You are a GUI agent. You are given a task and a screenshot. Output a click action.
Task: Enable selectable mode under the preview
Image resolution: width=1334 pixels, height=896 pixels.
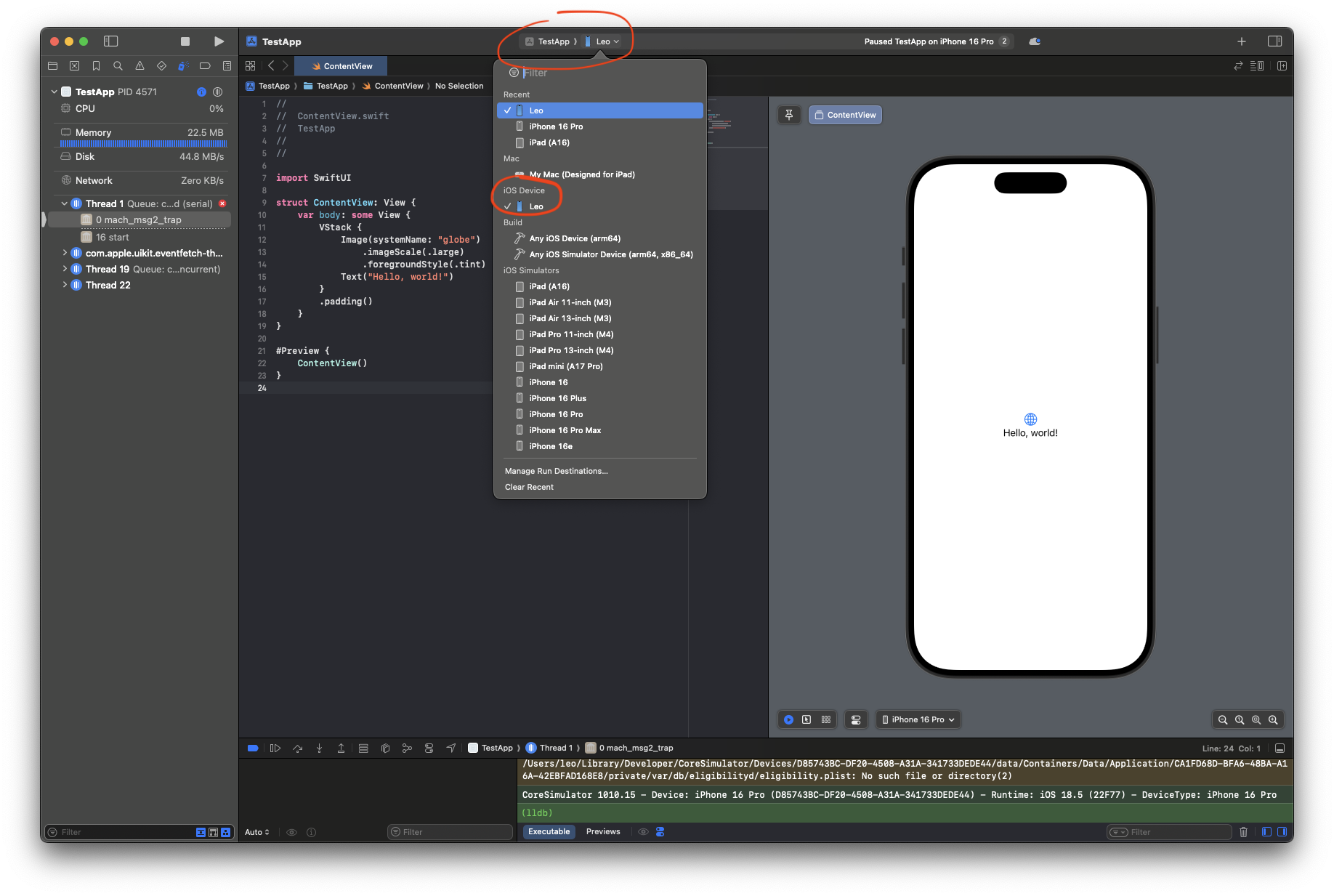point(807,719)
